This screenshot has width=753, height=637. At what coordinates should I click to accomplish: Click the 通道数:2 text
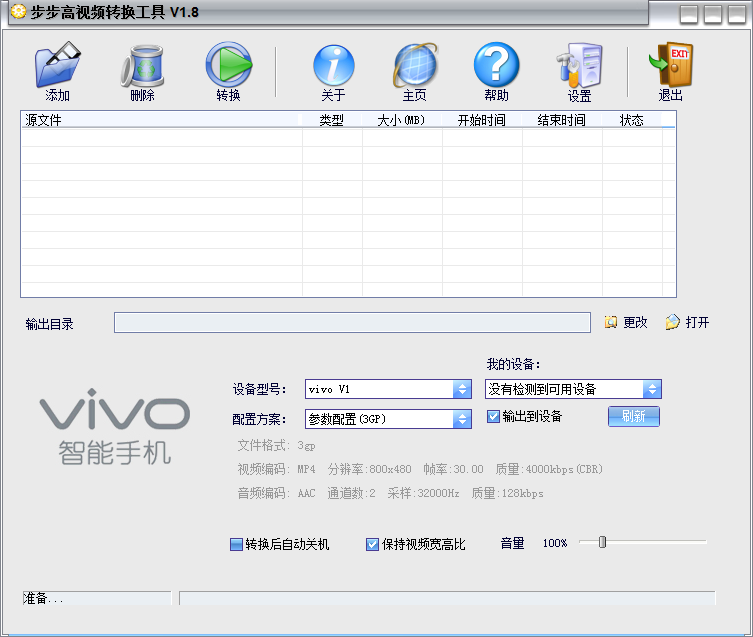click(x=351, y=493)
